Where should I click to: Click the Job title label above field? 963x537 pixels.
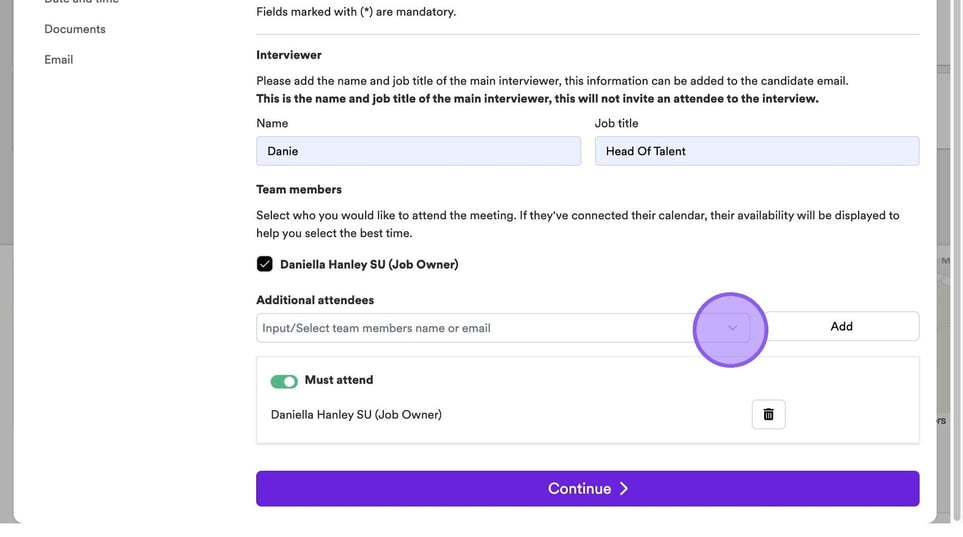(616, 123)
